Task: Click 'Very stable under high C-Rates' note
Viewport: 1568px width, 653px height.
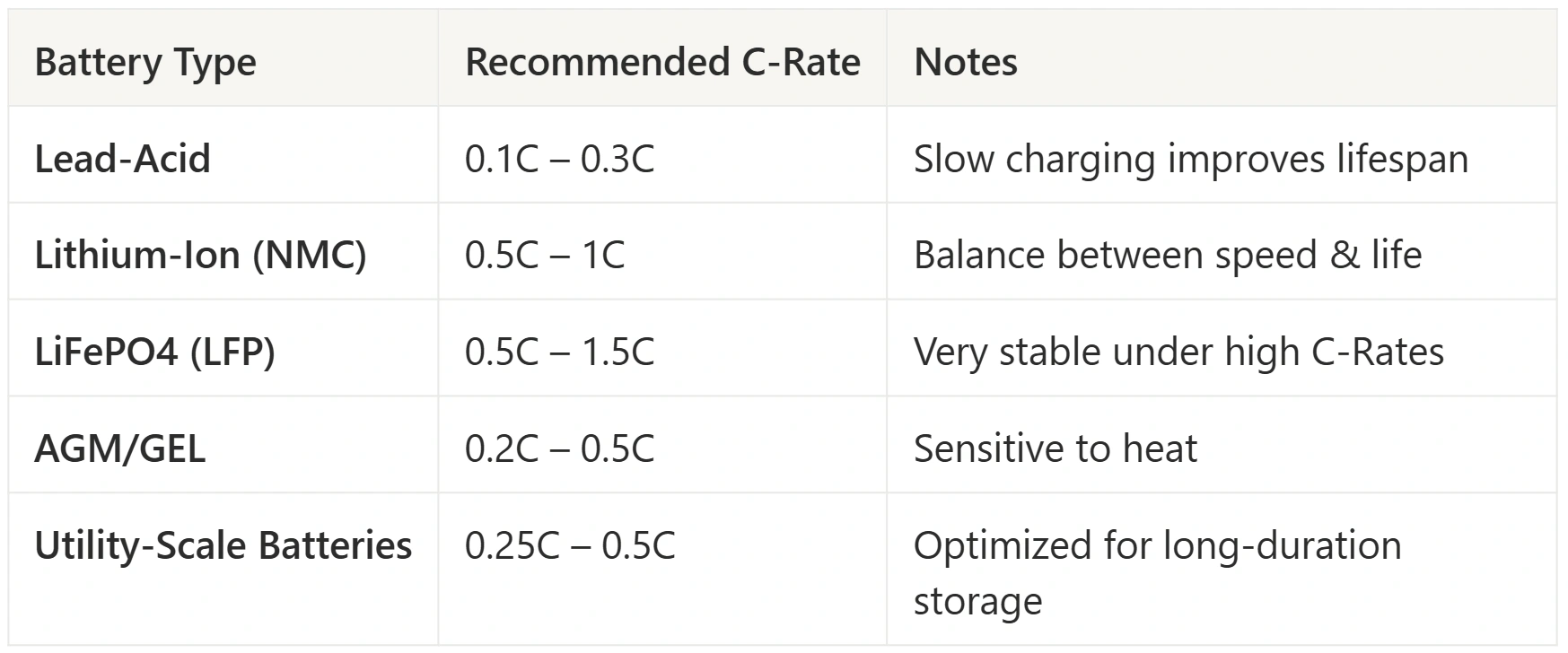Action: [x=1178, y=352]
